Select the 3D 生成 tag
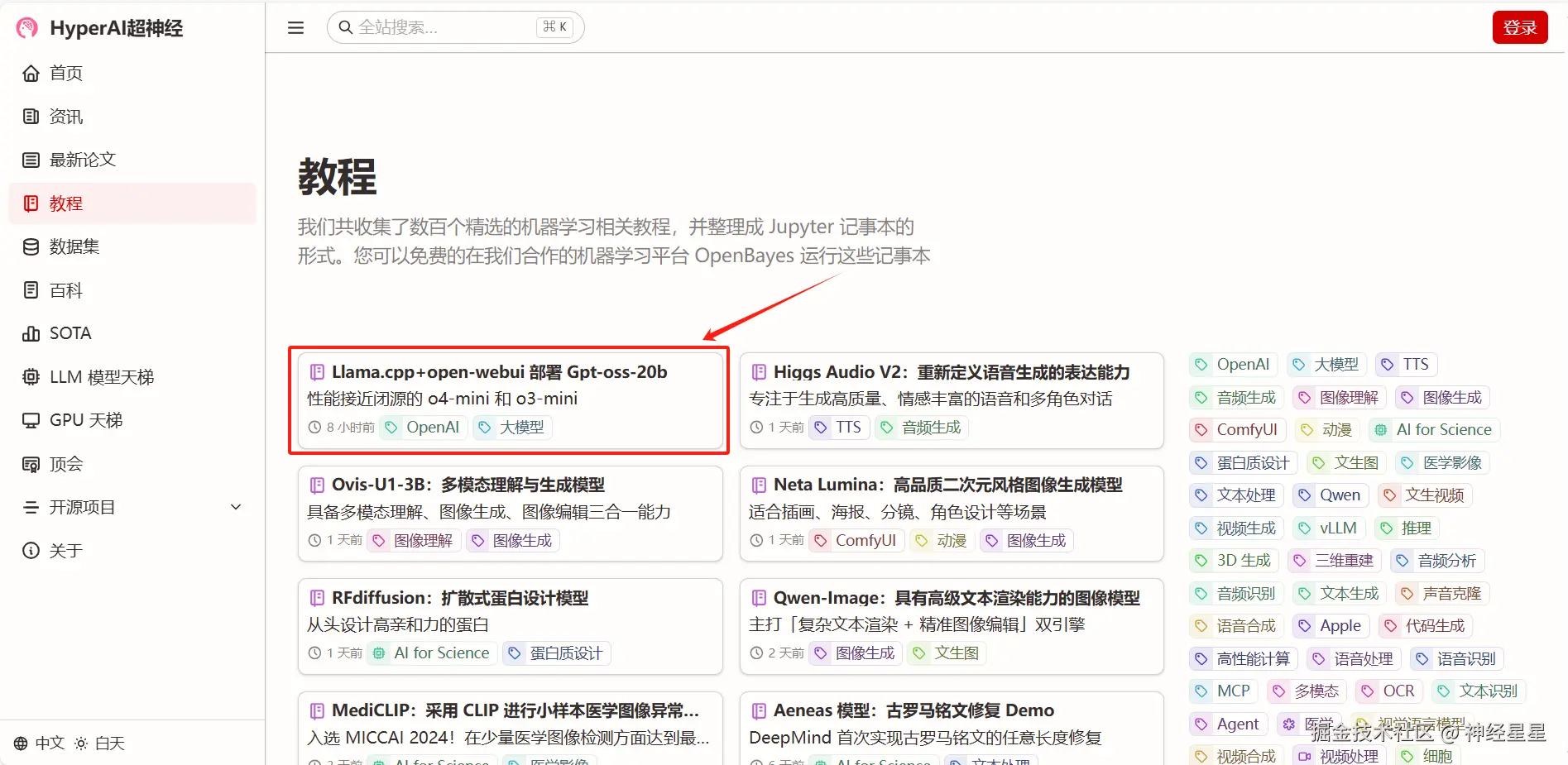This screenshot has width=1568, height=765. pyautogui.click(x=1235, y=561)
